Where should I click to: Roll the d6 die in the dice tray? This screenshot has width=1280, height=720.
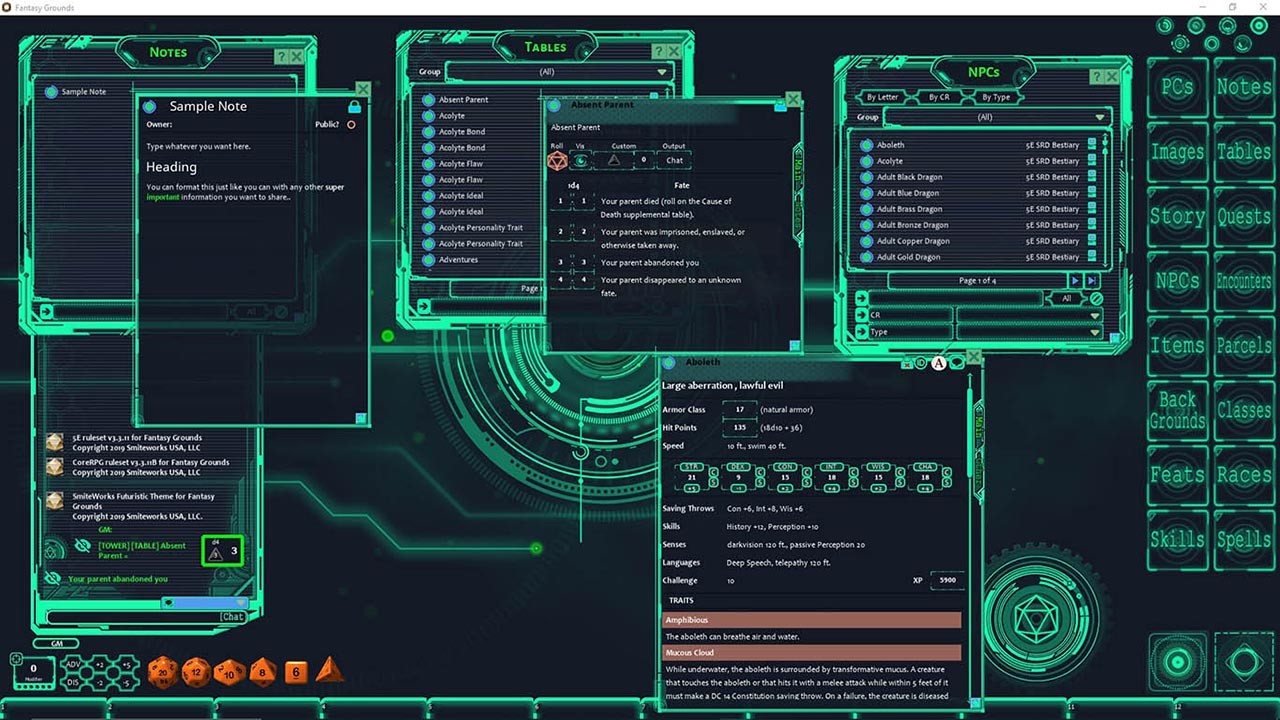pos(296,672)
